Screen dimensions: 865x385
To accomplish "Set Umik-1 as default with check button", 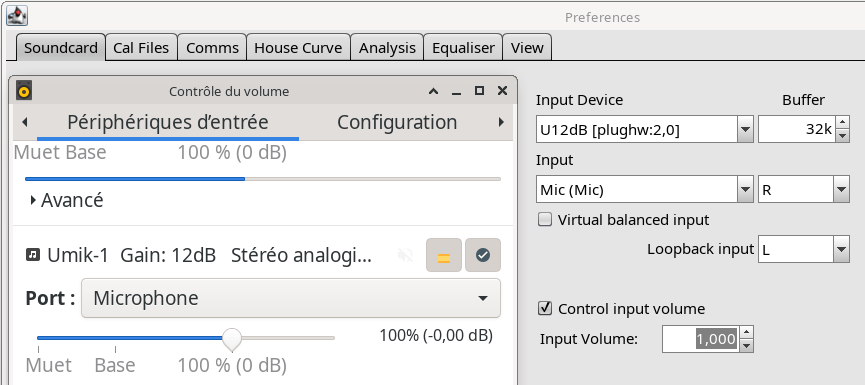I will [483, 255].
